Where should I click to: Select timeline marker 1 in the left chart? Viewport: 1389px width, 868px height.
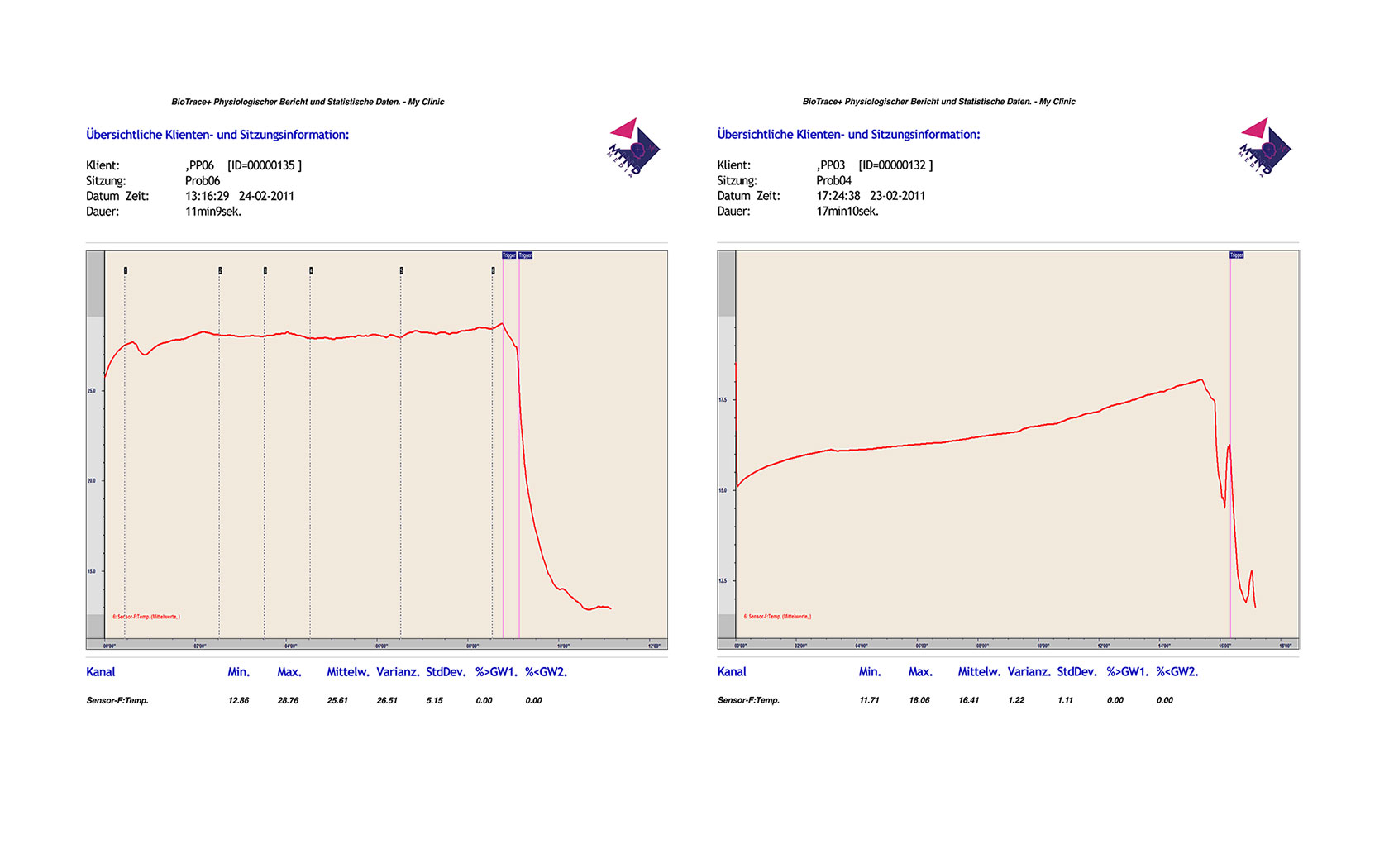(126, 270)
